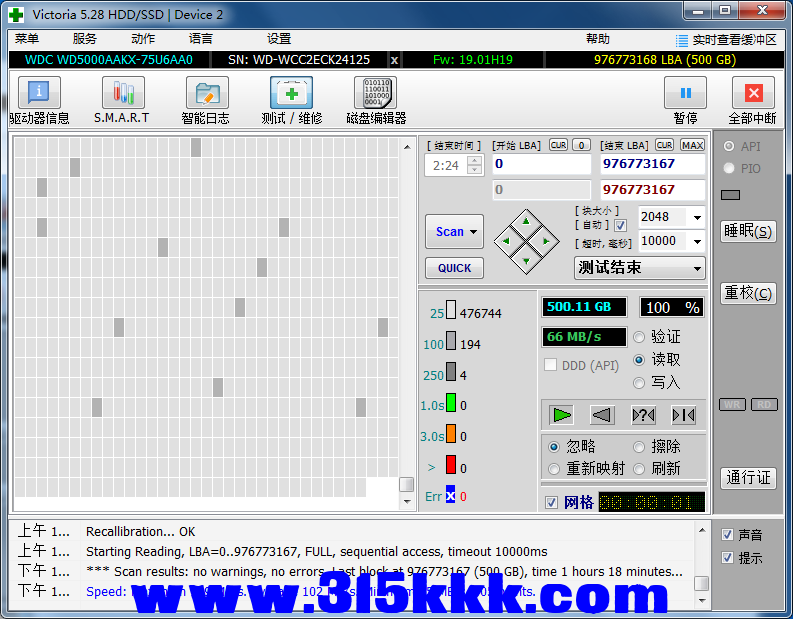Image resolution: width=793 pixels, height=619 pixels.
Task: Open the 设置 settings menu
Action: [x=279, y=39]
